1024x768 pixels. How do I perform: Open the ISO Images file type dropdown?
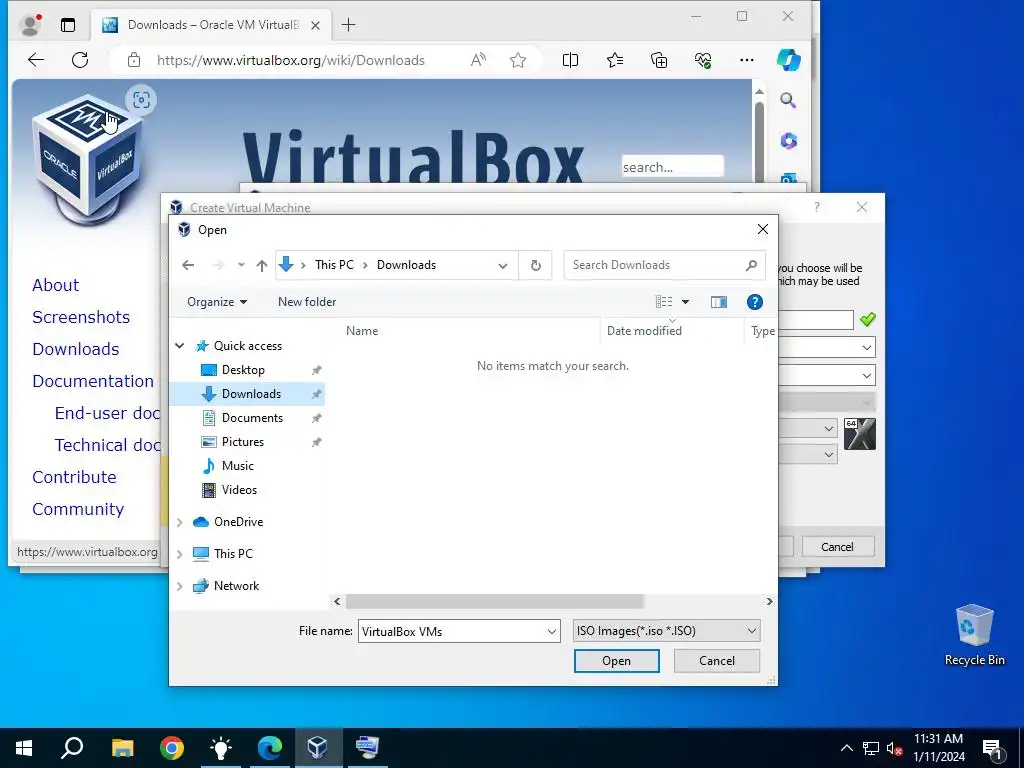(667, 631)
